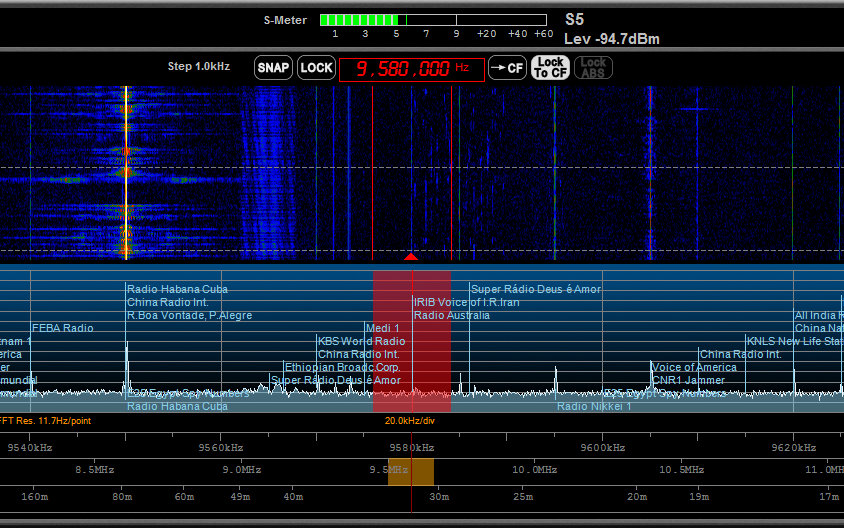844x528 pixels.
Task: Click the red filter passband overlay
Action: click(x=412, y=341)
